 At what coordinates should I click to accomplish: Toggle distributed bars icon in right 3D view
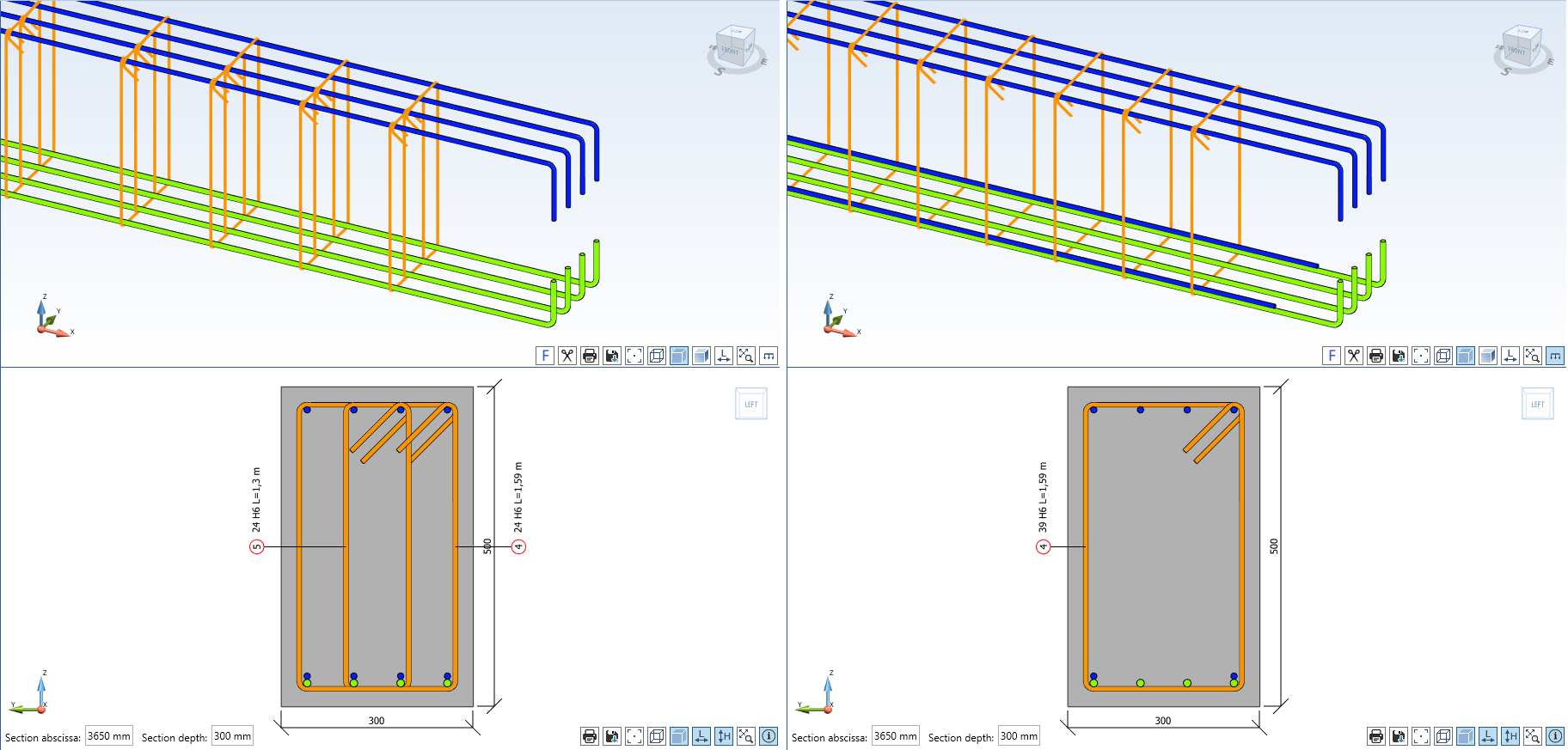point(1555,356)
